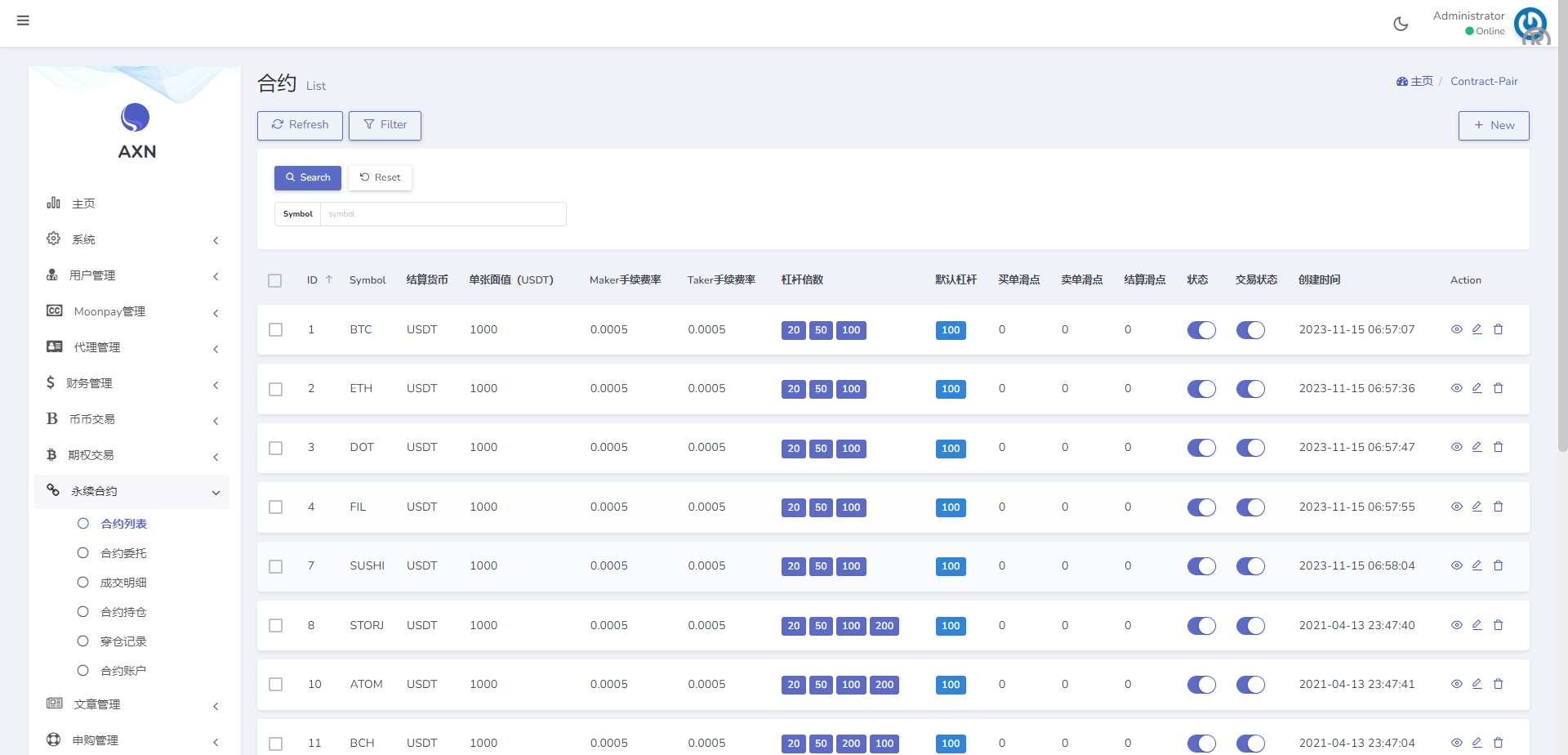This screenshot has width=1568, height=755.
Task: Delete the DOT contract row
Action: tap(1498, 447)
